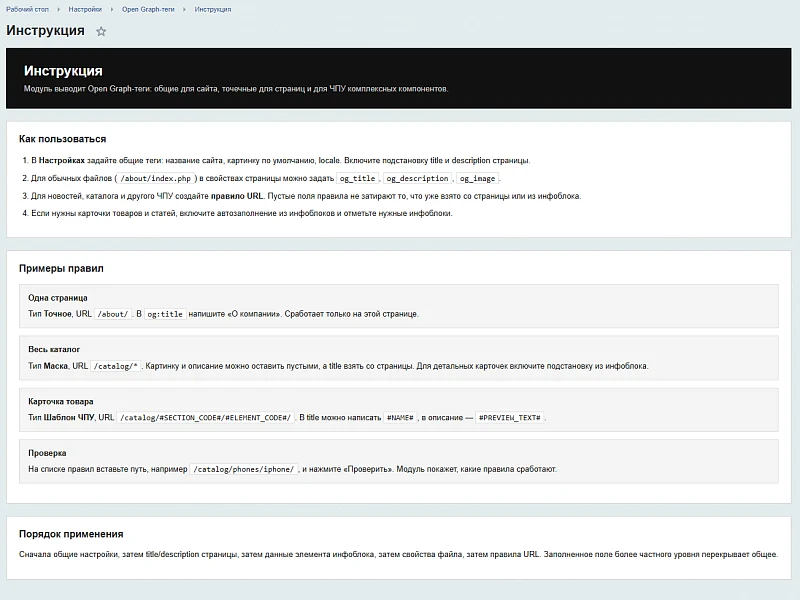Click the /about/index.php code snippet
Viewport: 800px width, 600px height.
point(156,178)
